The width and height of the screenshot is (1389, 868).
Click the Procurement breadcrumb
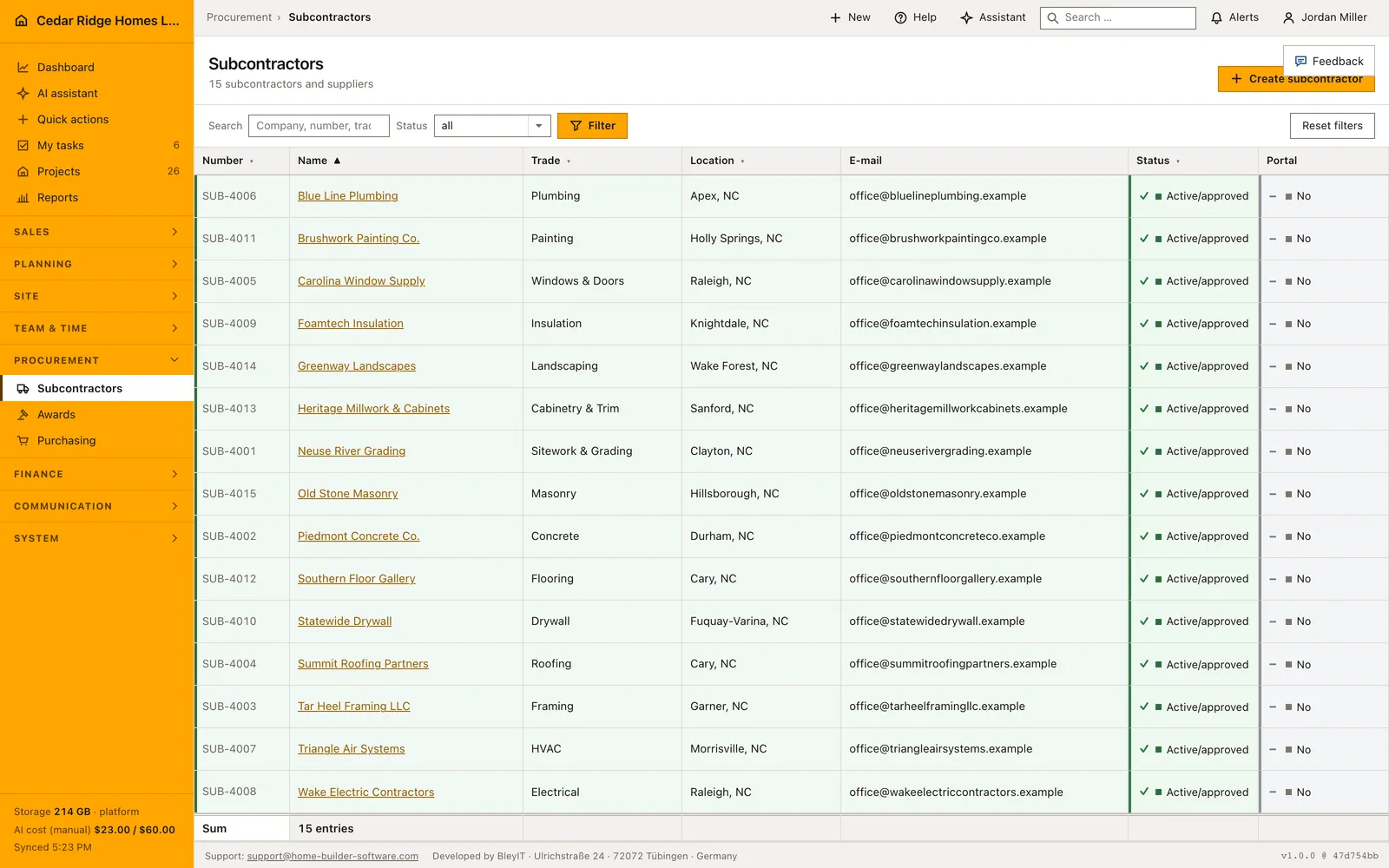239,17
